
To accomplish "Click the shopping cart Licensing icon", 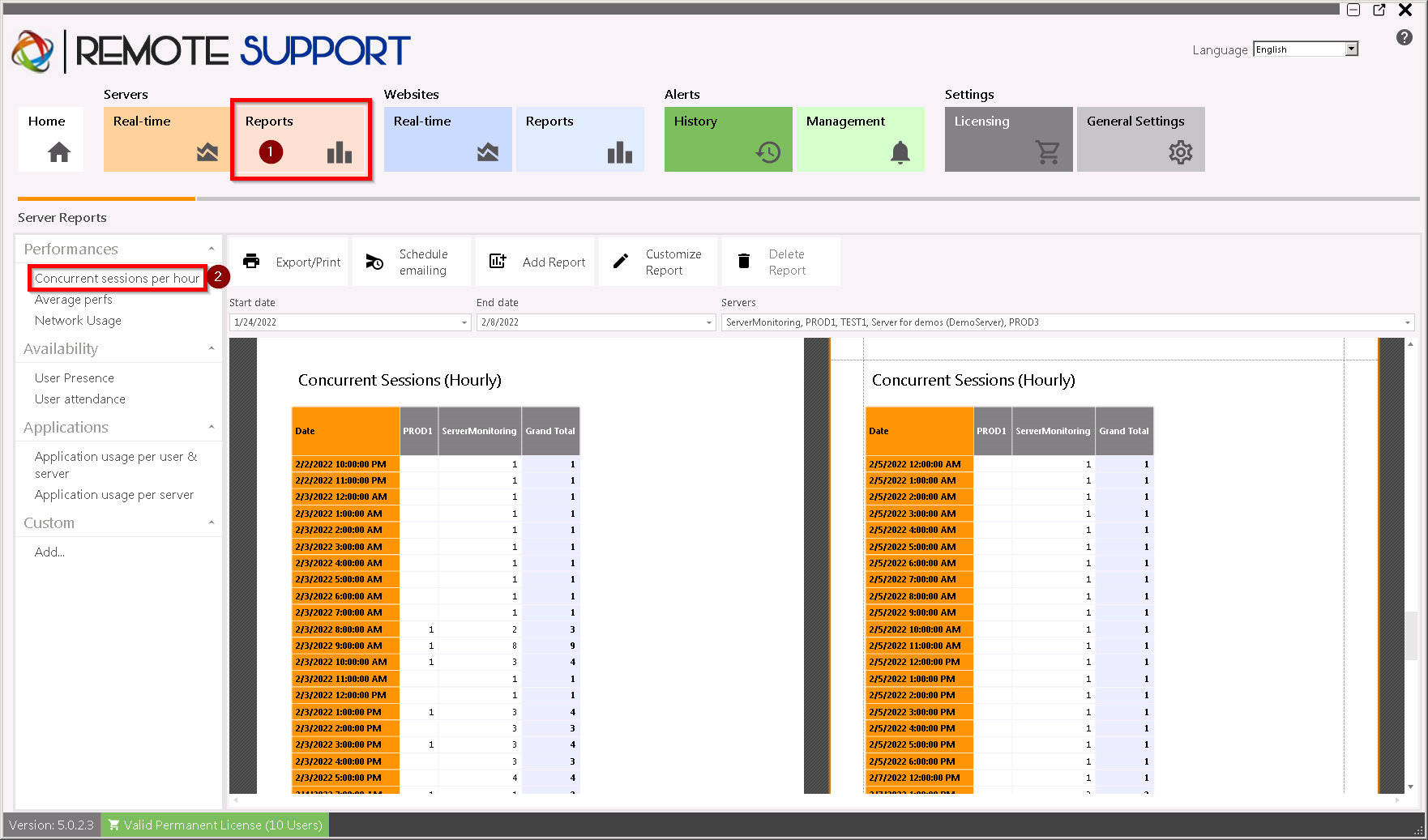I will tap(1048, 152).
